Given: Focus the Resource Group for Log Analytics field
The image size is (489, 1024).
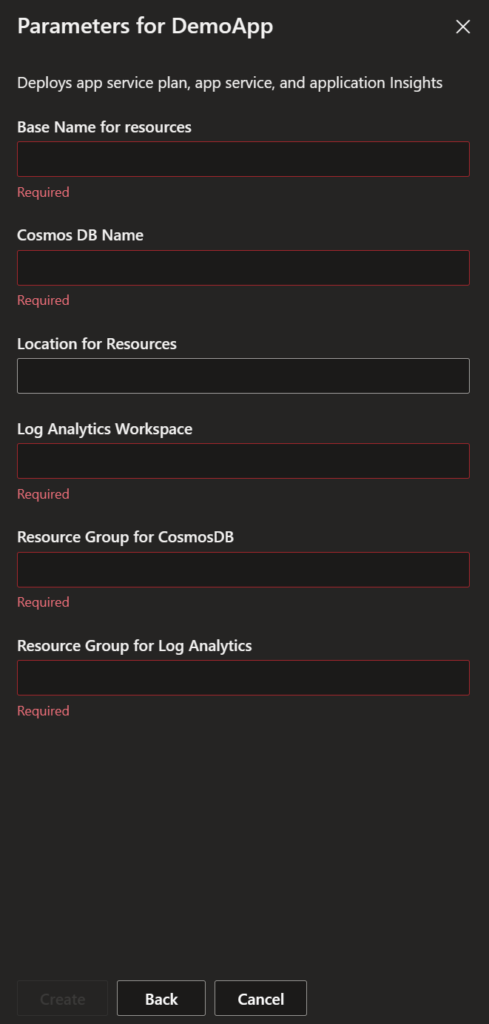Looking at the screenshot, I should tap(243, 678).
